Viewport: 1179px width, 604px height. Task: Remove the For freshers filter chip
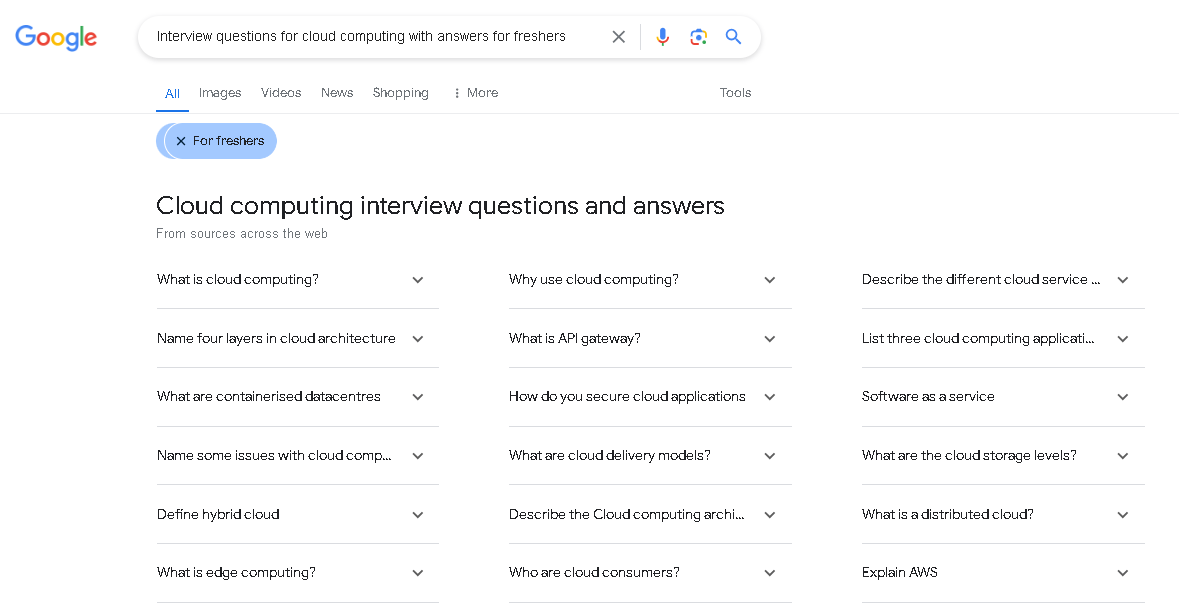click(180, 141)
